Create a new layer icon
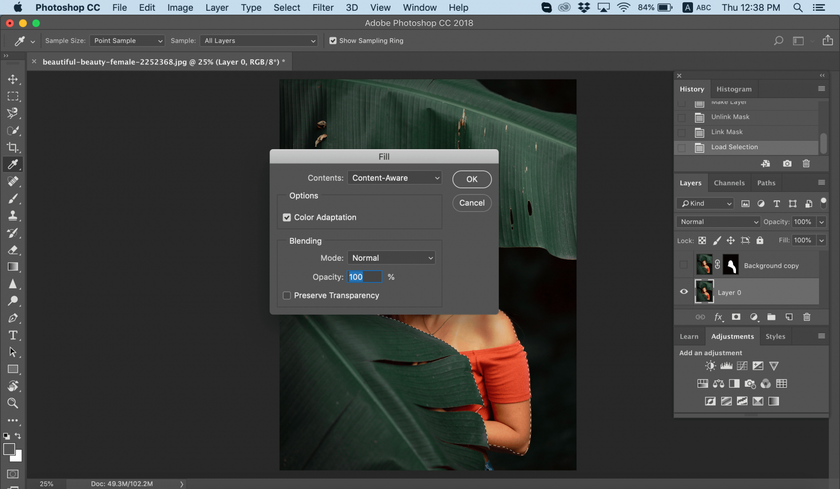The width and height of the screenshot is (840, 489). click(789, 317)
